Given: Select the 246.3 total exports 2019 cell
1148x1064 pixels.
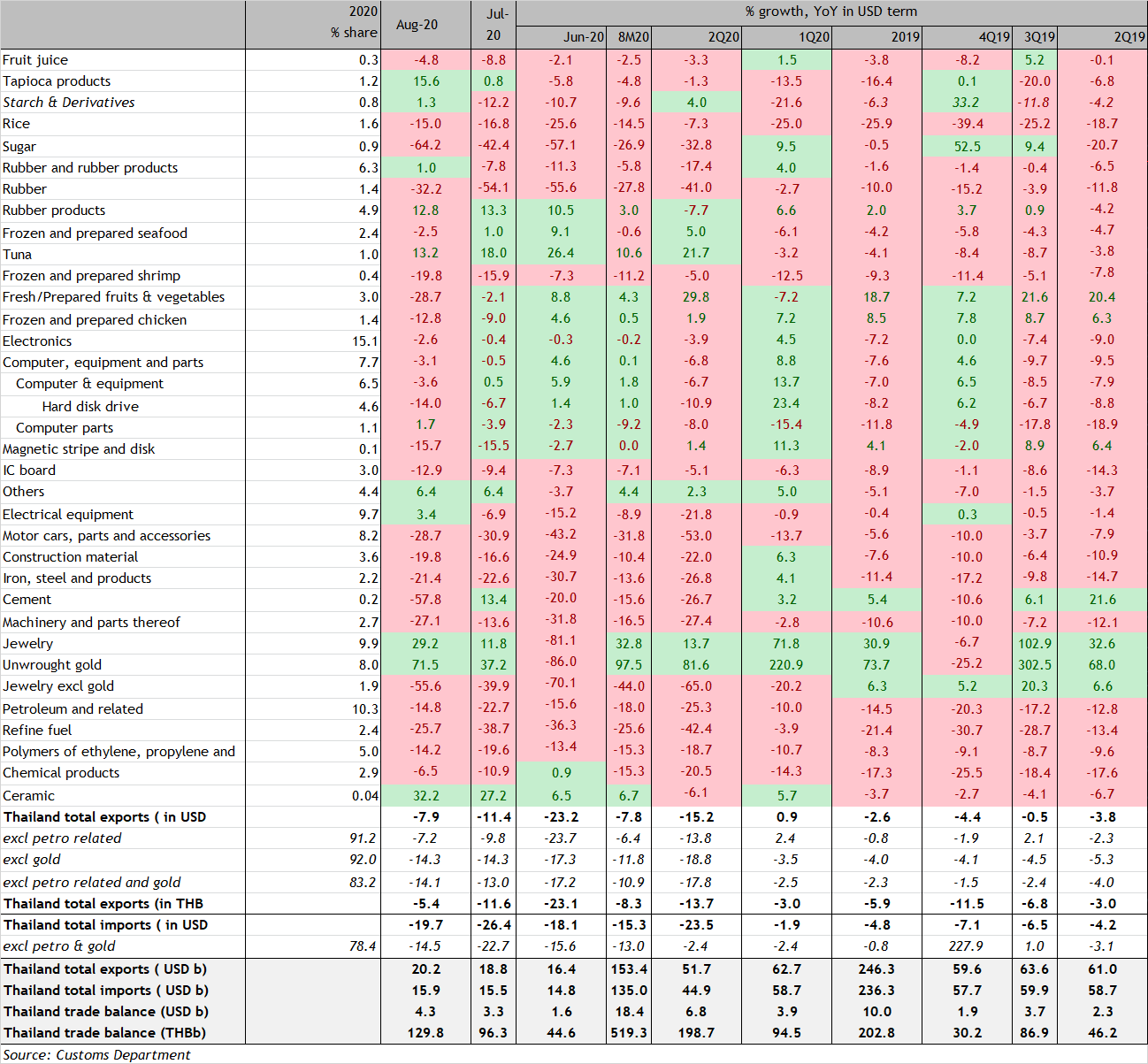Looking at the screenshot, I should (x=876, y=969).
